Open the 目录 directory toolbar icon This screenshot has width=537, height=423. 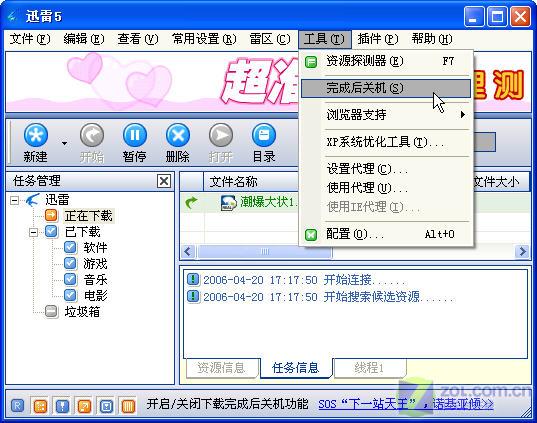point(264,135)
